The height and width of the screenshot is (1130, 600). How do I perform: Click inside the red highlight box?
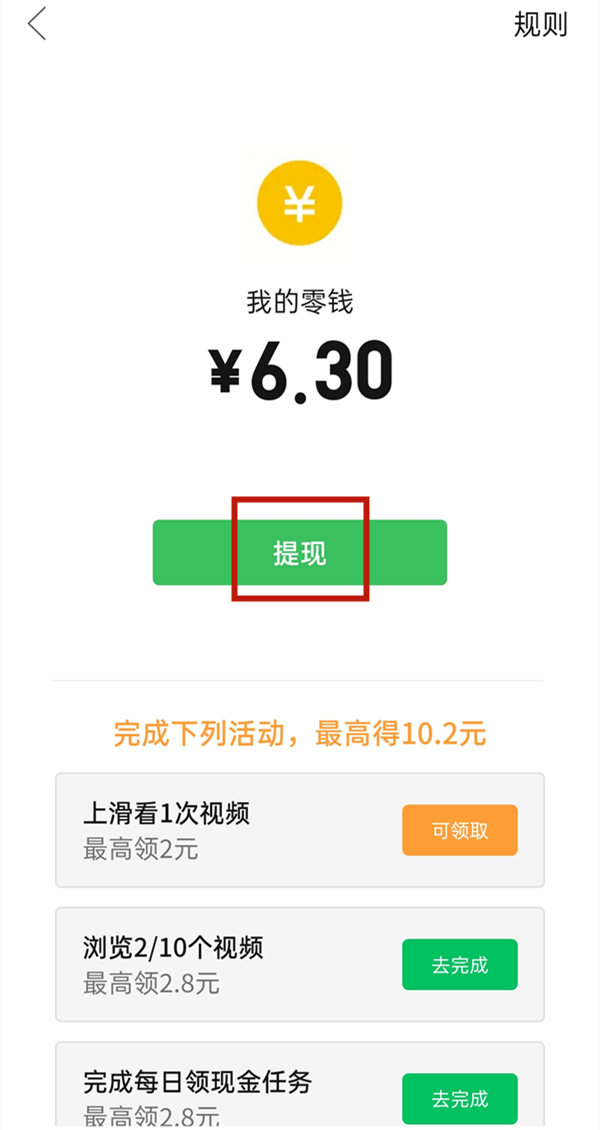pyautogui.click(x=299, y=548)
